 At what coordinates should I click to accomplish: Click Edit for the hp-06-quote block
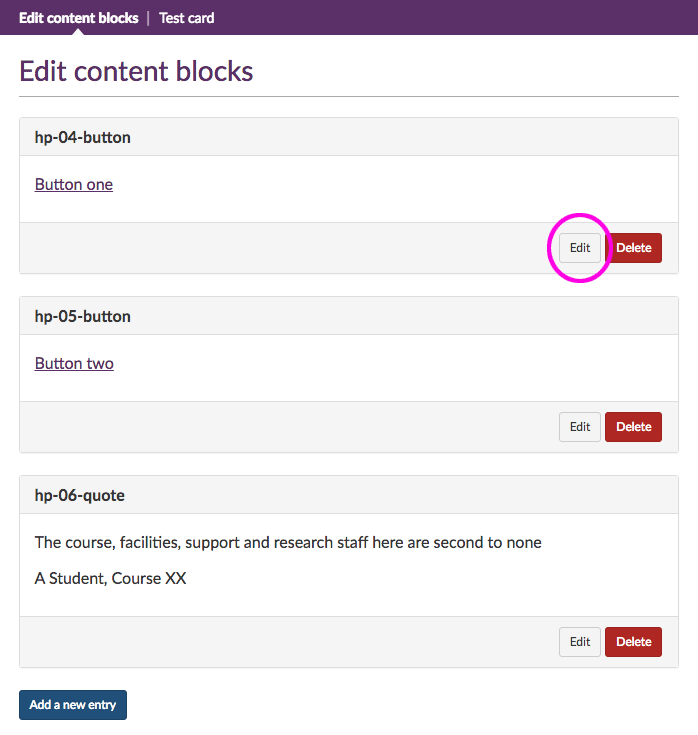click(580, 642)
